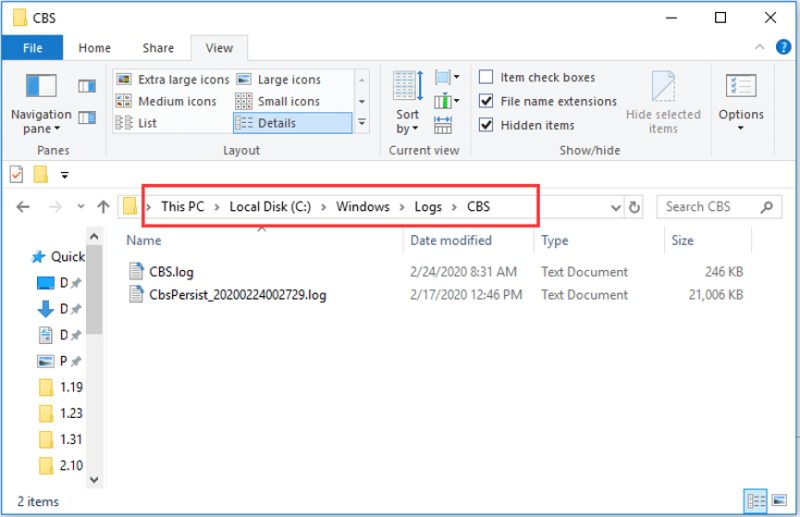Uncheck File name extensions
800x517 pixels.
(x=548, y=101)
